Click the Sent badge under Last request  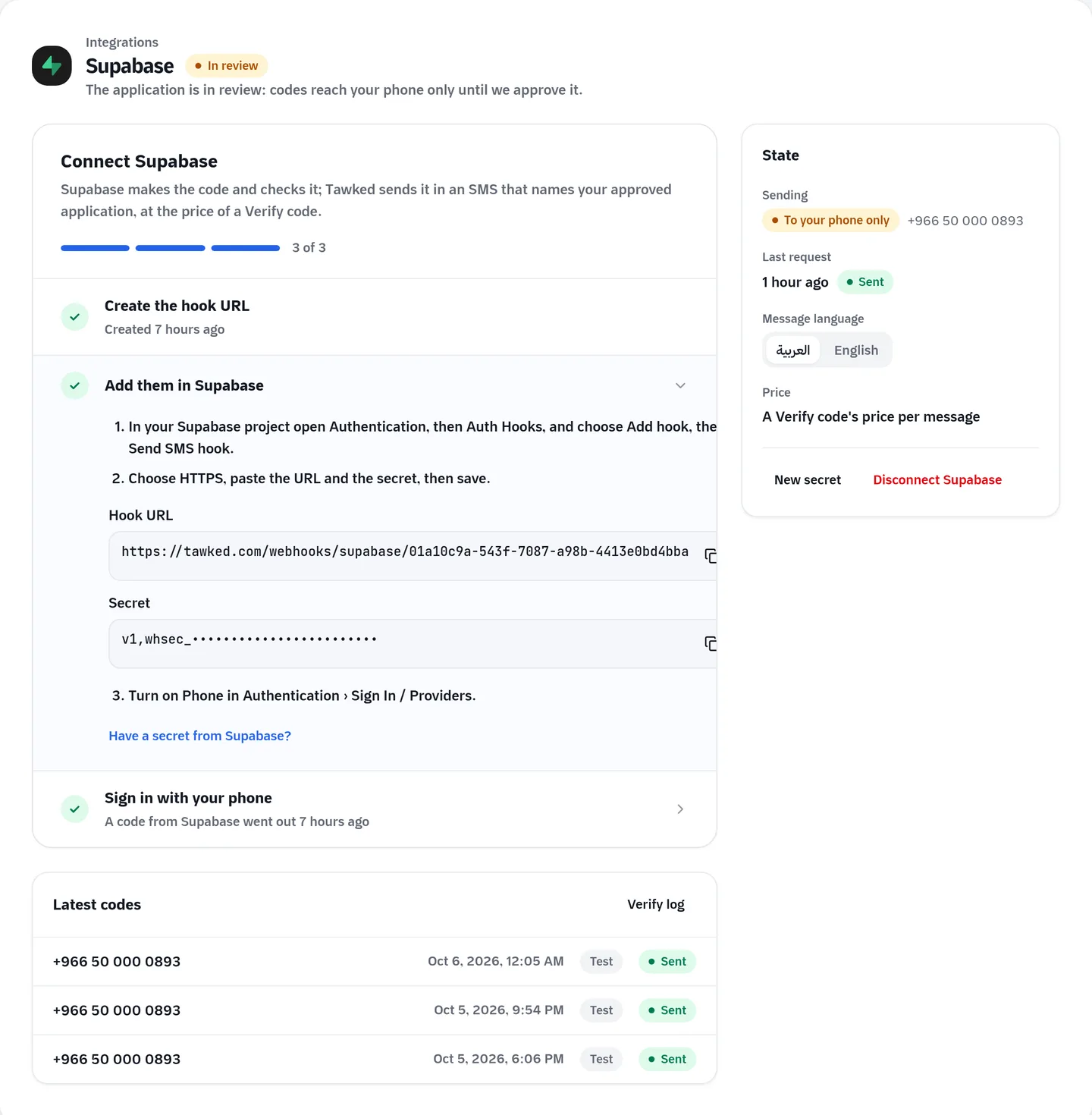(865, 282)
